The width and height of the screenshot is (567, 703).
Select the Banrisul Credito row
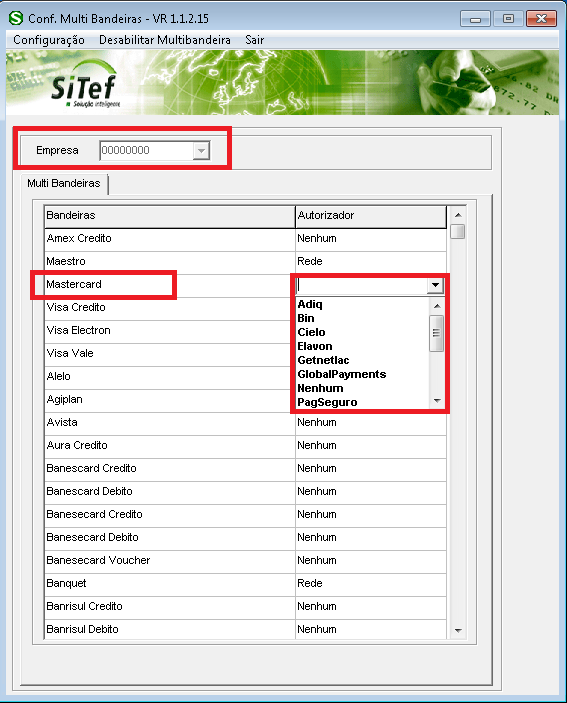pyautogui.click(x=169, y=607)
